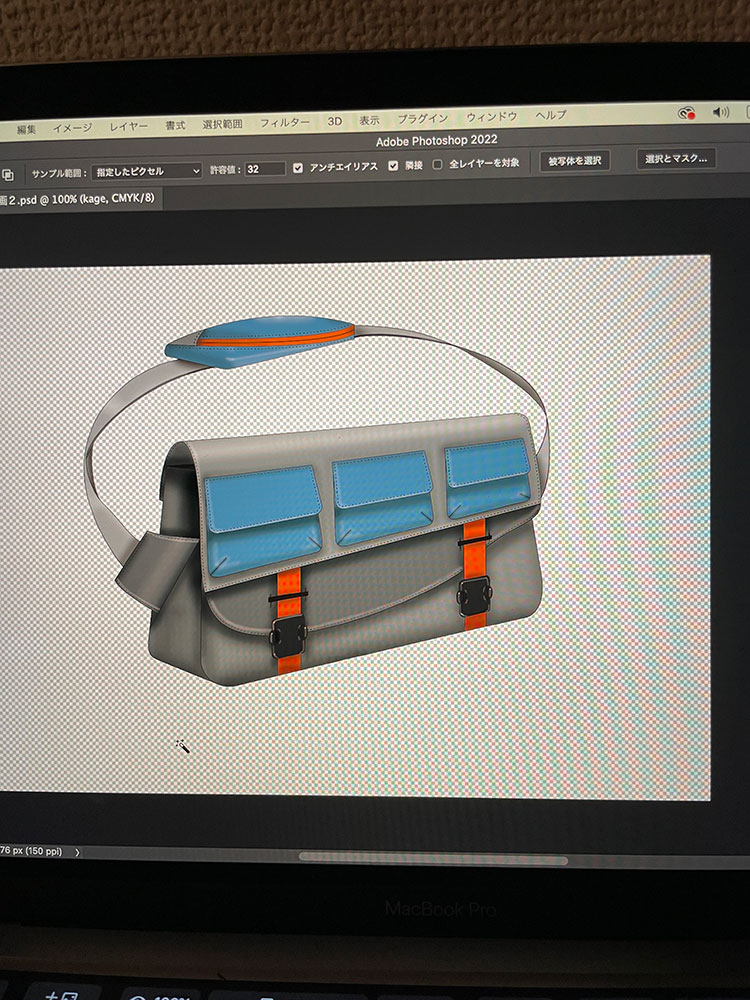This screenshot has width=750, height=1000.
Task: Click the 選択とマスク... button
Action: [676, 158]
